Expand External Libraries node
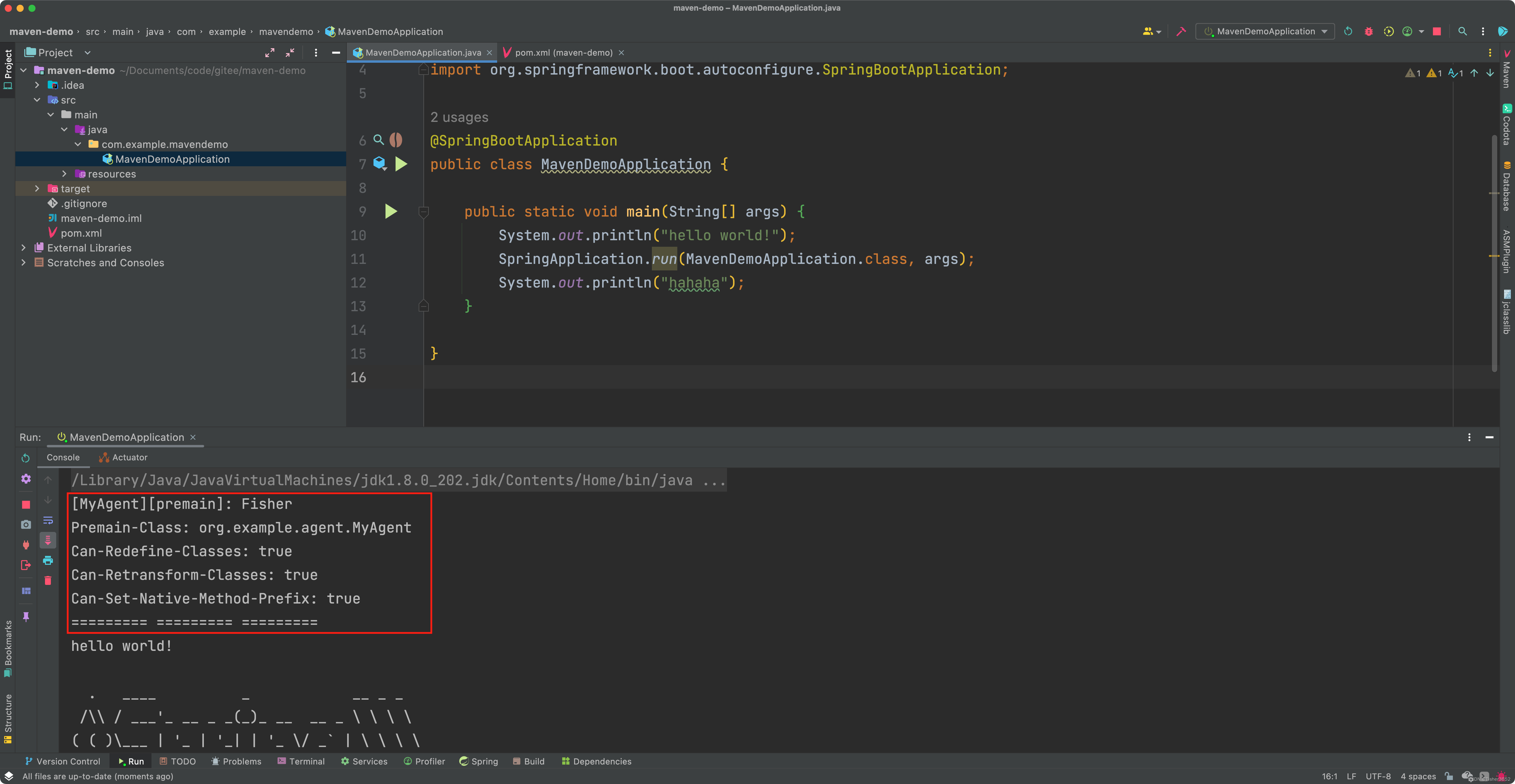The image size is (1515, 784). [x=24, y=248]
